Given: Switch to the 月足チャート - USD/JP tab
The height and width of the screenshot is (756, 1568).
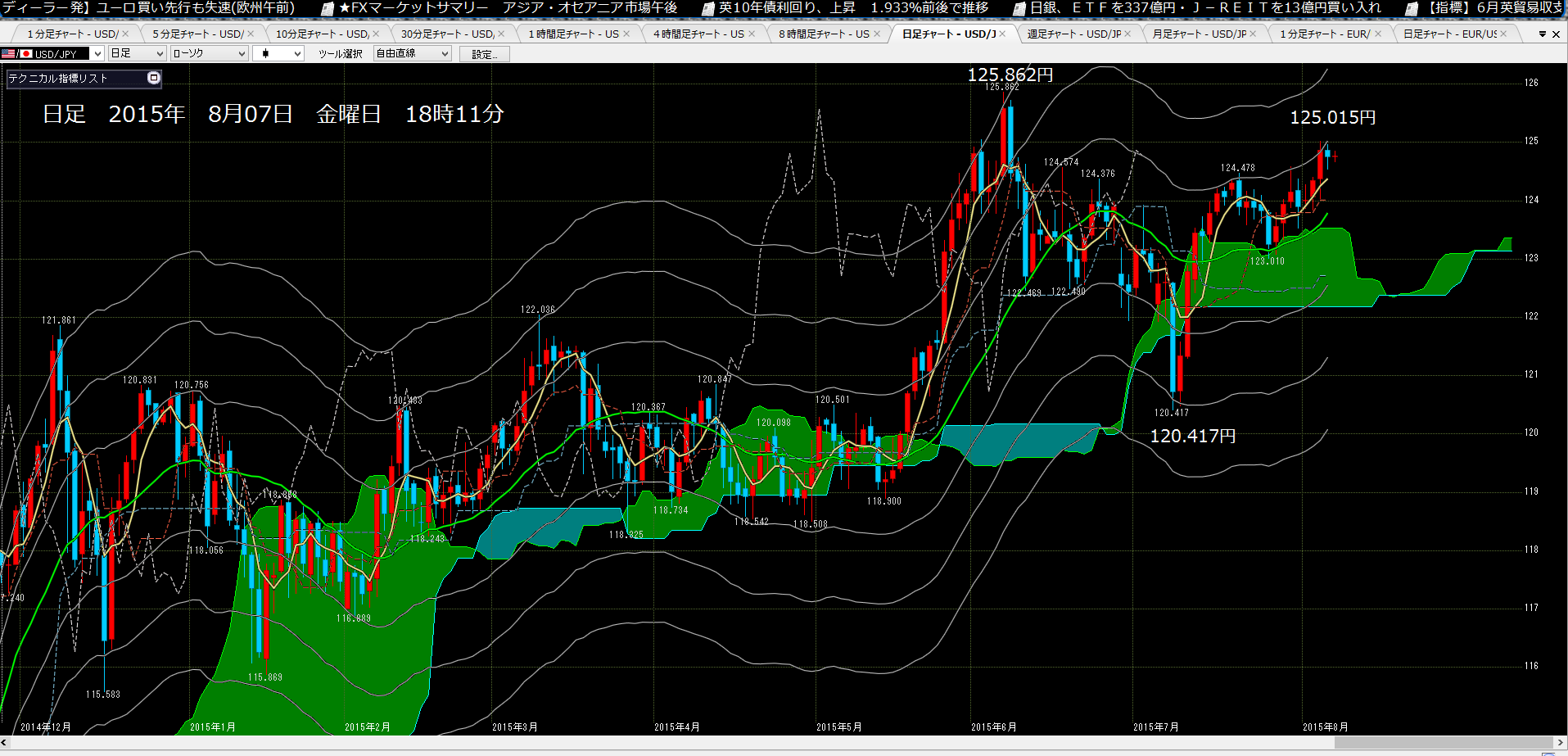Looking at the screenshot, I should (1200, 34).
